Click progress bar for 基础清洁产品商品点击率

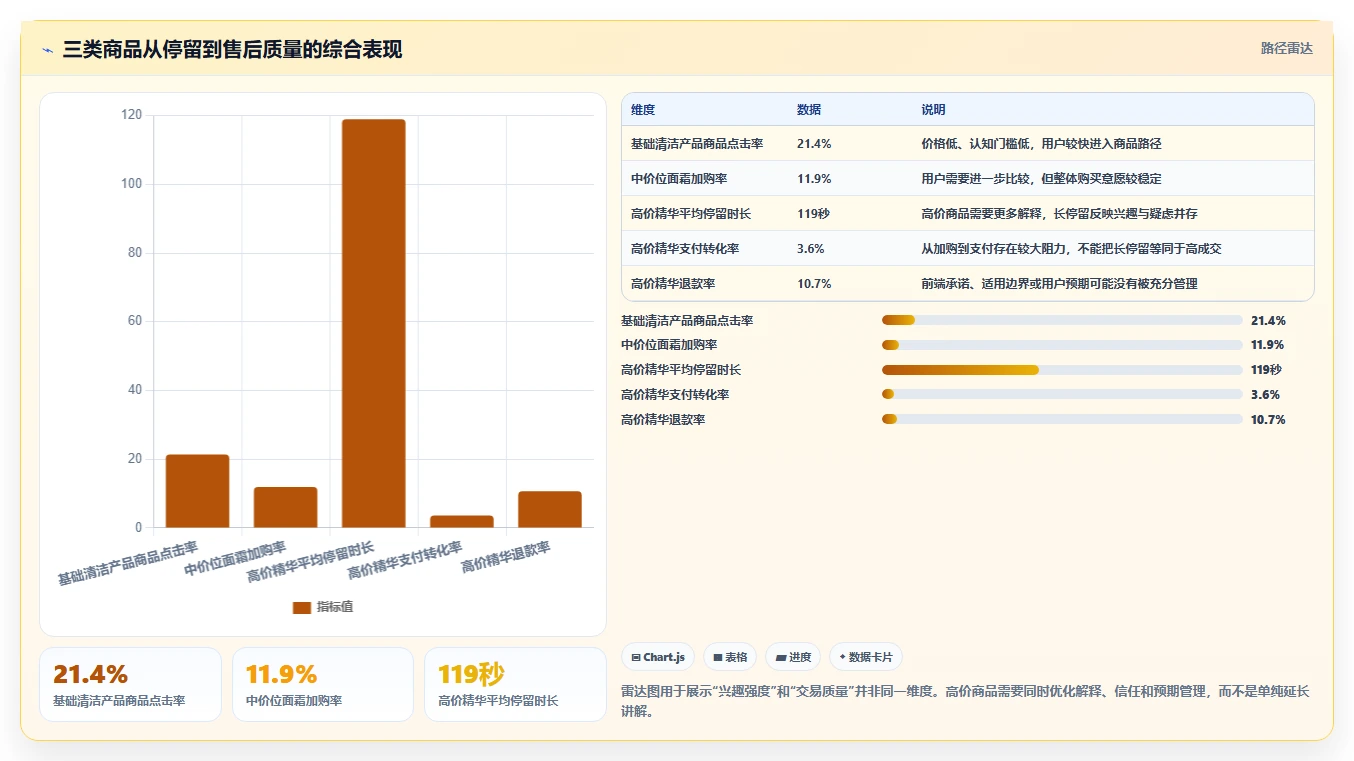1062,320
